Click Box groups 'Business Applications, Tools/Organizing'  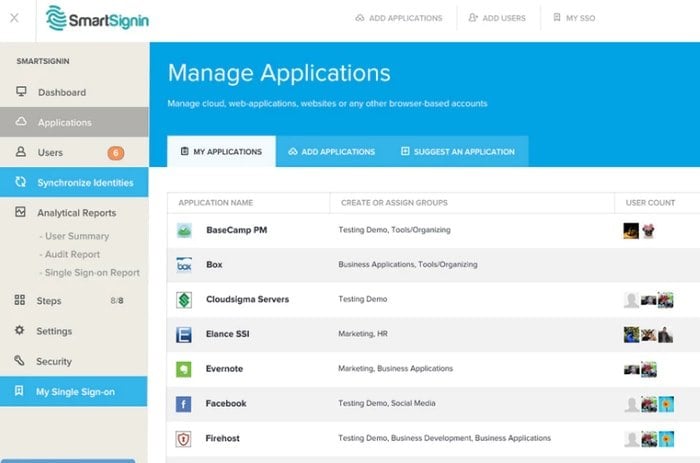pos(408,264)
